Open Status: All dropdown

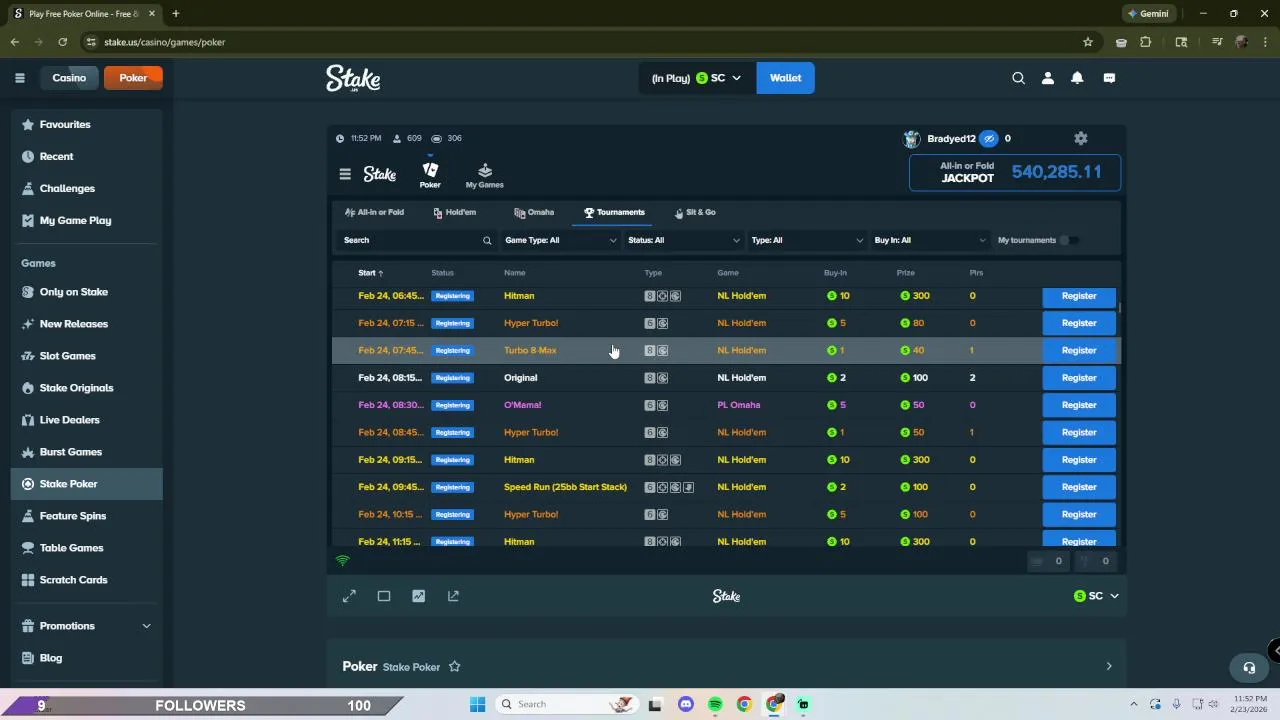(684, 240)
